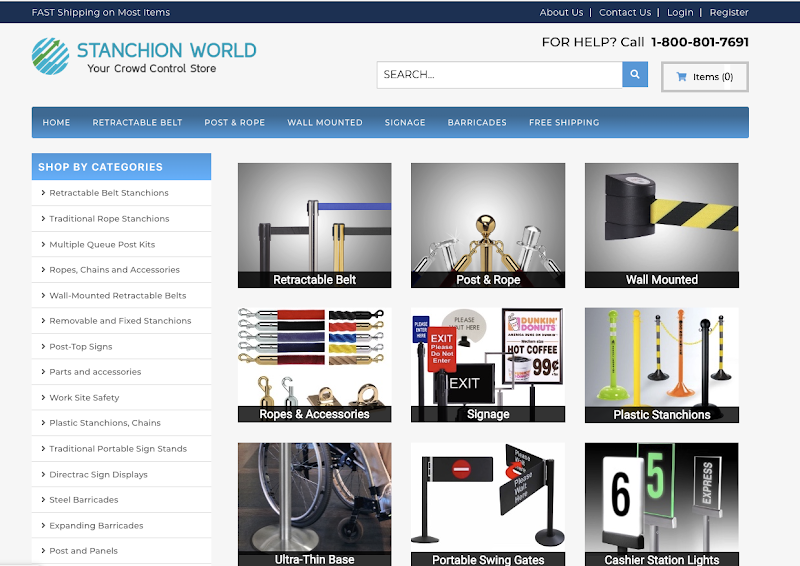Viewport: 800px width, 566px height.
Task: Open Multiple Queue Post Kits category
Action: [121, 244]
